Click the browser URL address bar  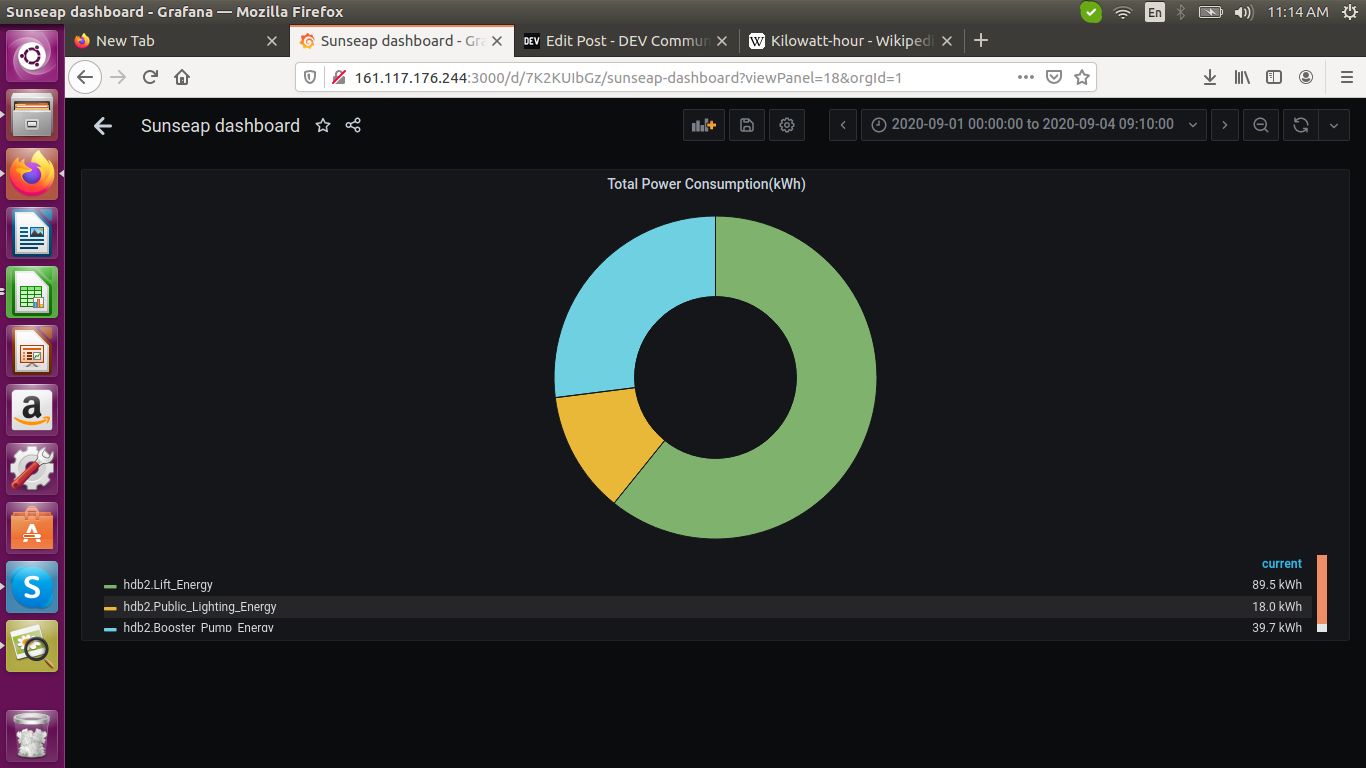[x=680, y=77]
